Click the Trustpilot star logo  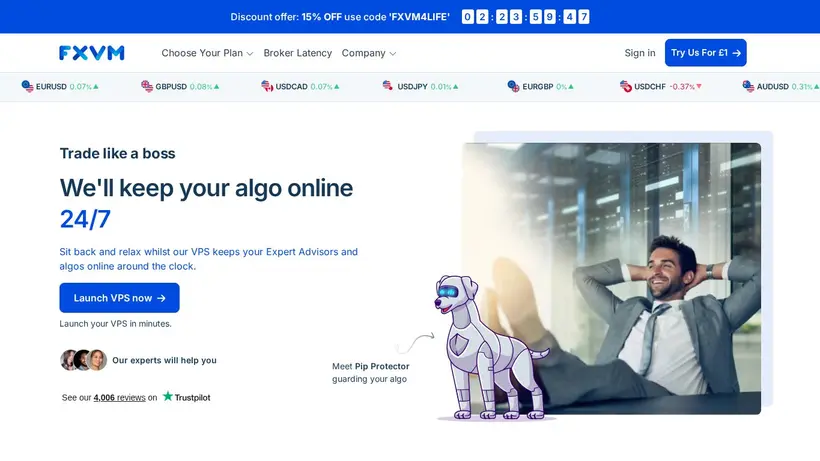167,396
